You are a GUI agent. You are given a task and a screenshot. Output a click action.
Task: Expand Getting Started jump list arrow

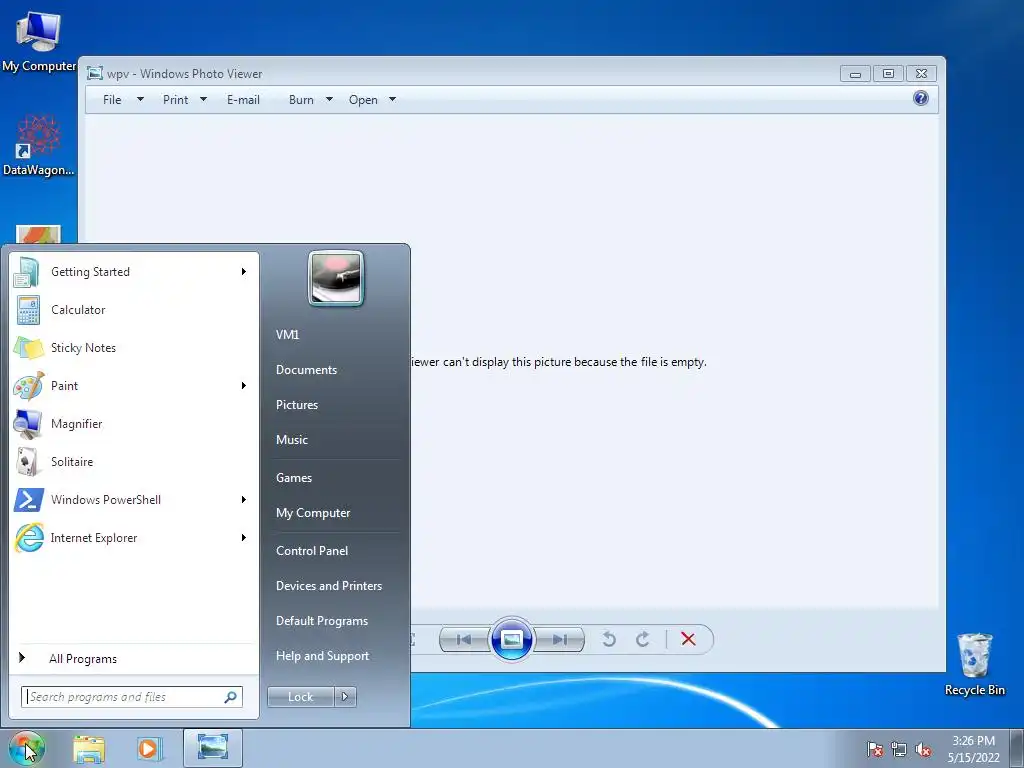244,272
